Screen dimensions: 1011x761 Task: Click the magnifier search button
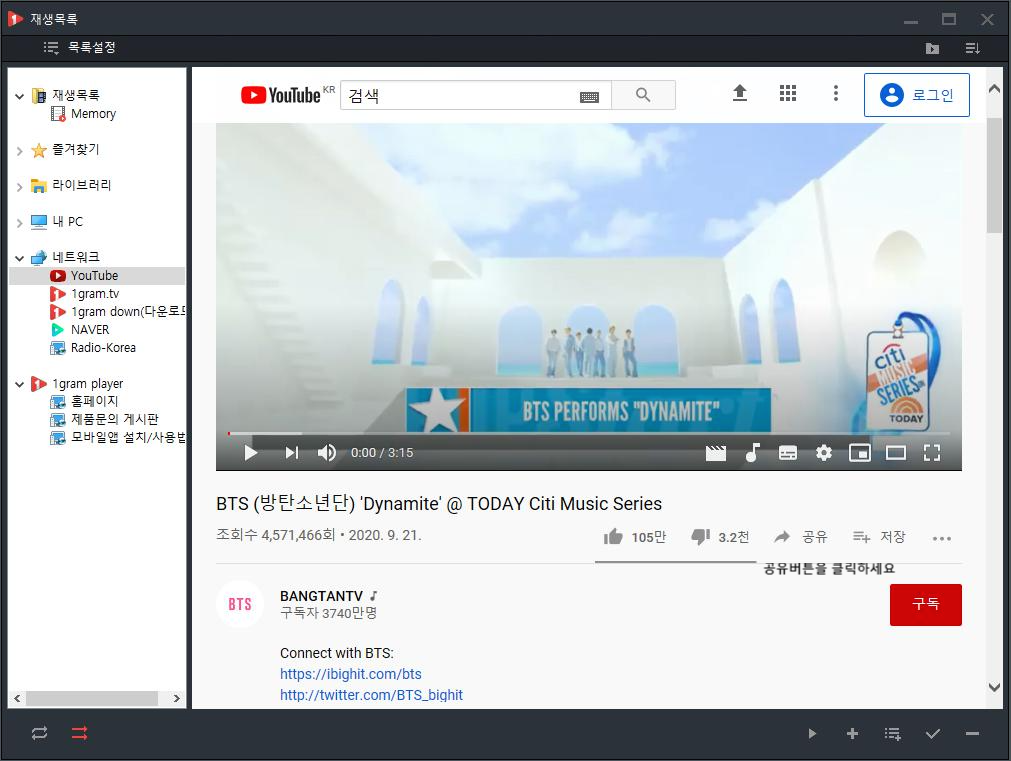pos(643,95)
